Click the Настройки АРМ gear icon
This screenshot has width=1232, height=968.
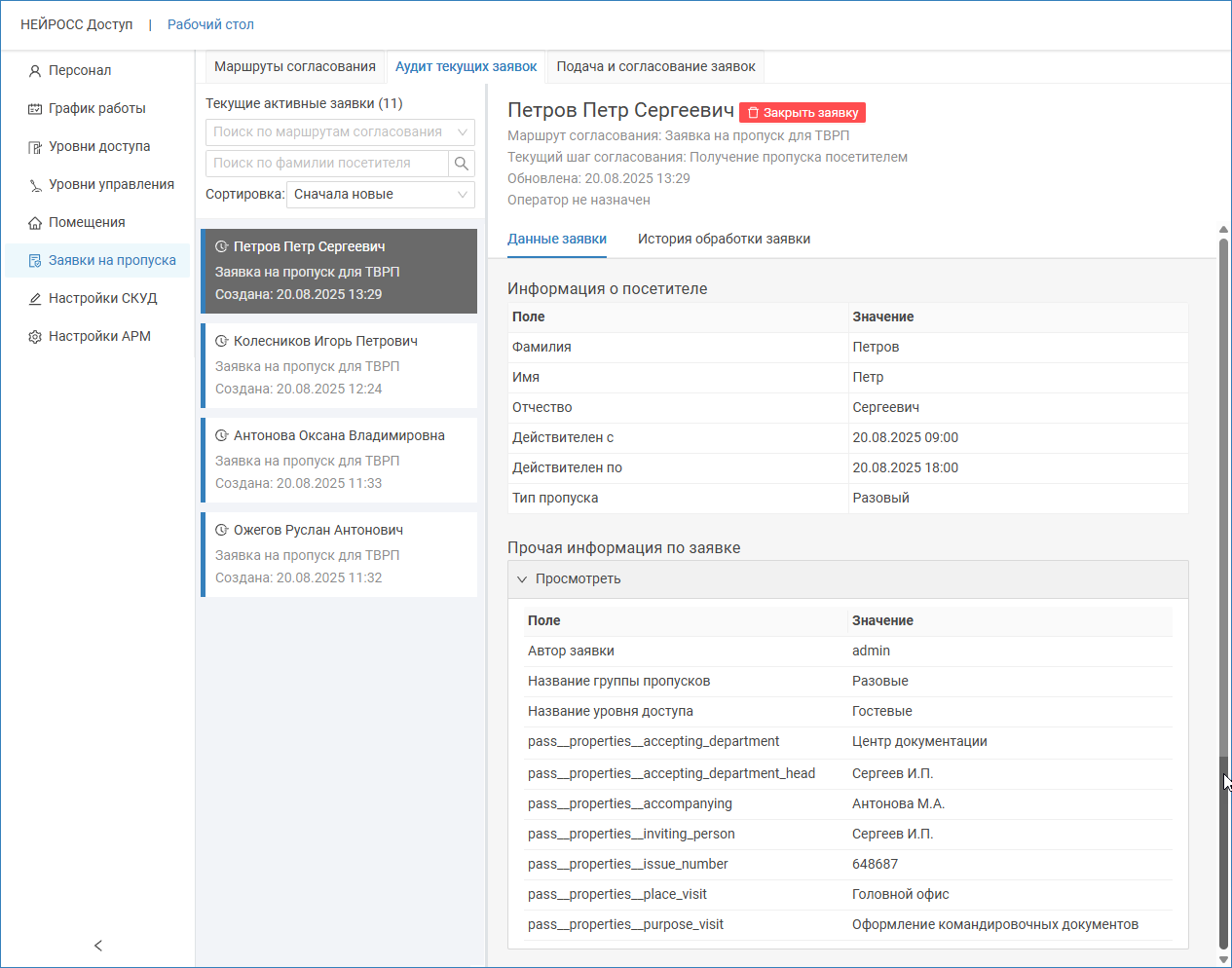tap(35, 337)
